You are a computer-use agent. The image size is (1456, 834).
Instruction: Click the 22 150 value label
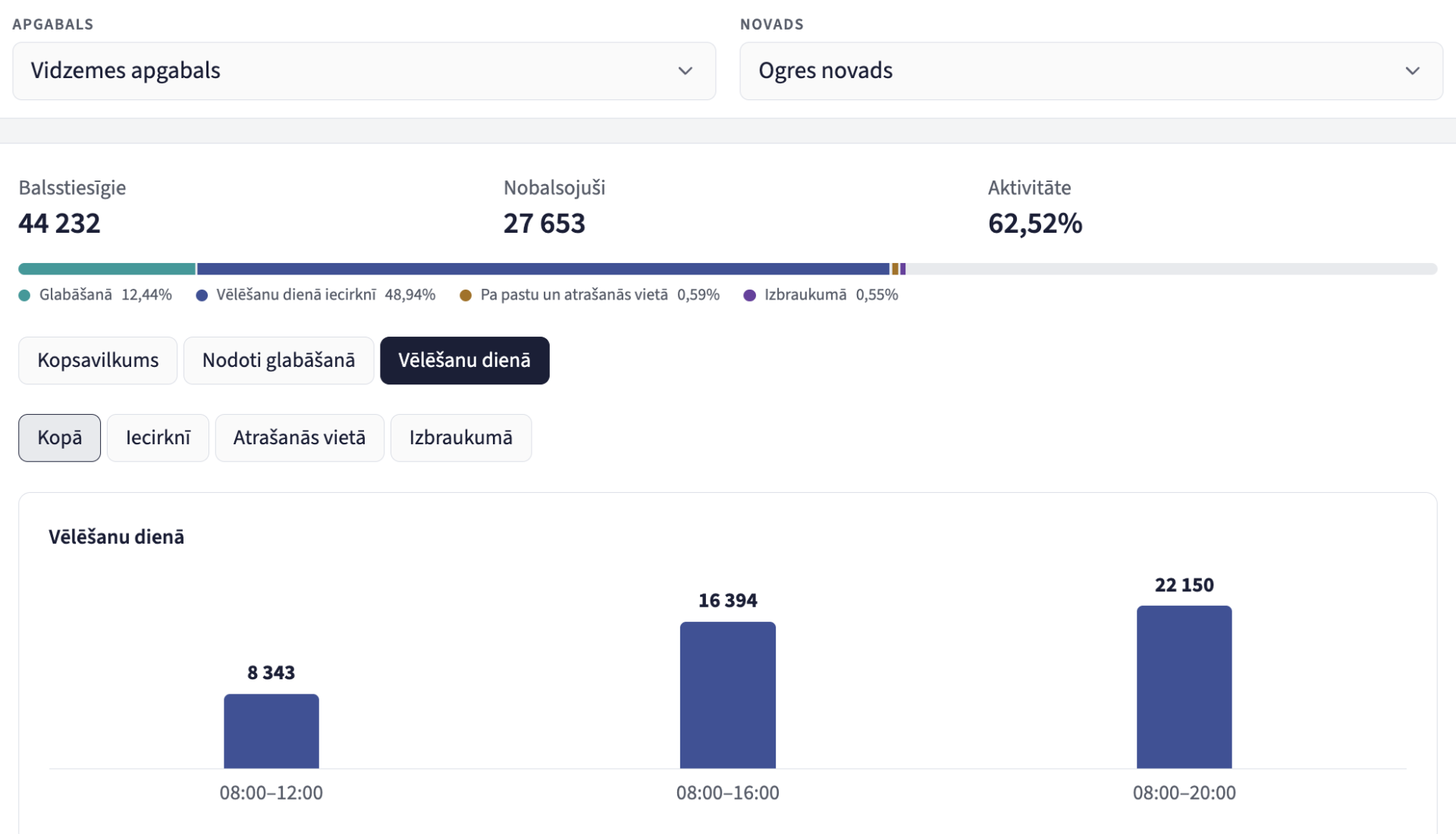point(1185,585)
